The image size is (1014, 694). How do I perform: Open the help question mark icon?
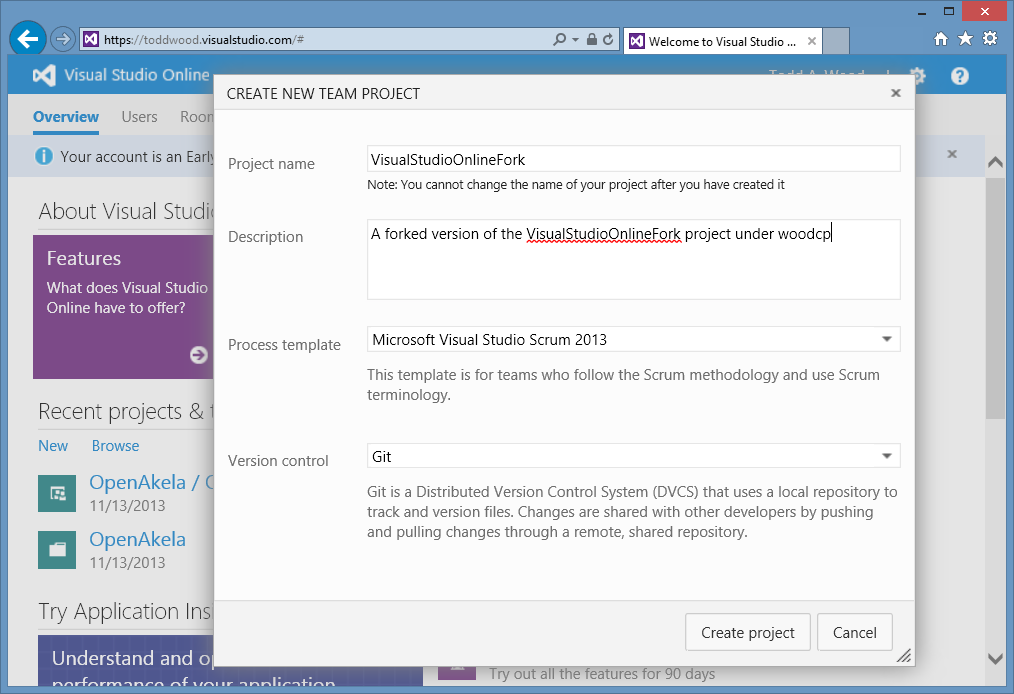tap(960, 76)
